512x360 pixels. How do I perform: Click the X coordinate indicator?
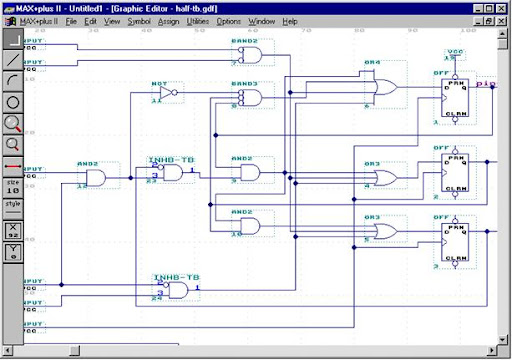(13, 231)
